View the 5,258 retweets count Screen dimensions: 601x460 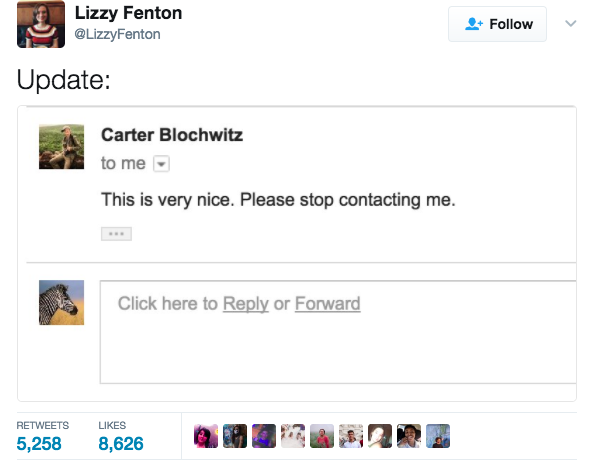[x=39, y=444]
